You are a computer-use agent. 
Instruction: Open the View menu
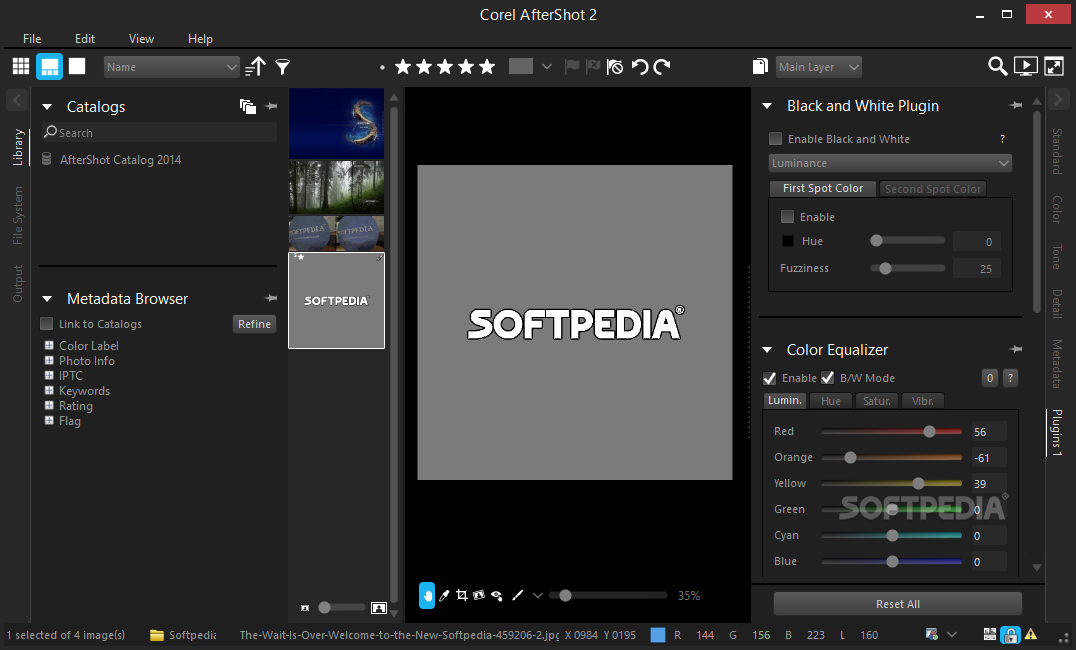[x=141, y=38]
